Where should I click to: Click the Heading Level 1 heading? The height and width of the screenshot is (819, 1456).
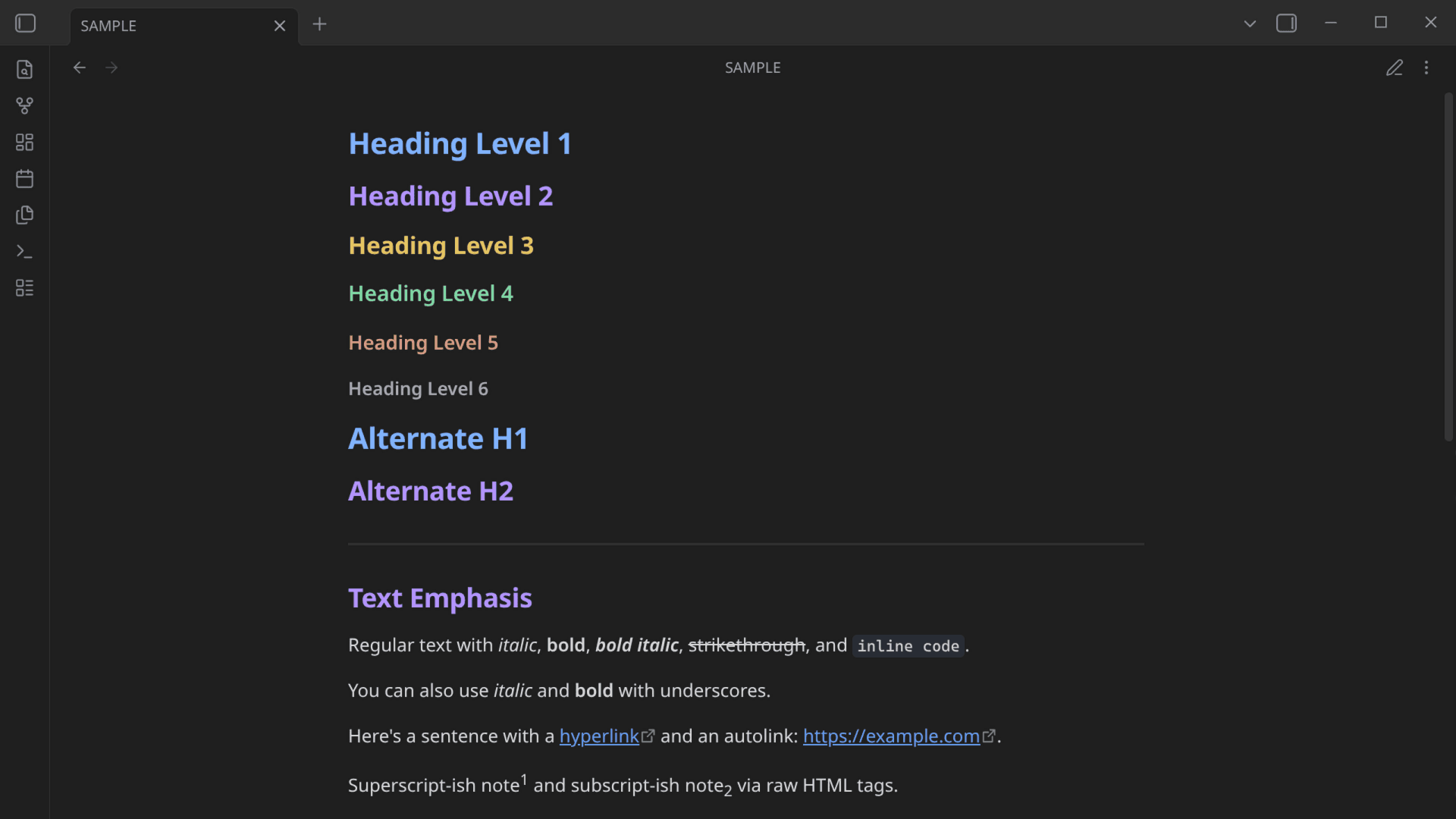tap(460, 144)
